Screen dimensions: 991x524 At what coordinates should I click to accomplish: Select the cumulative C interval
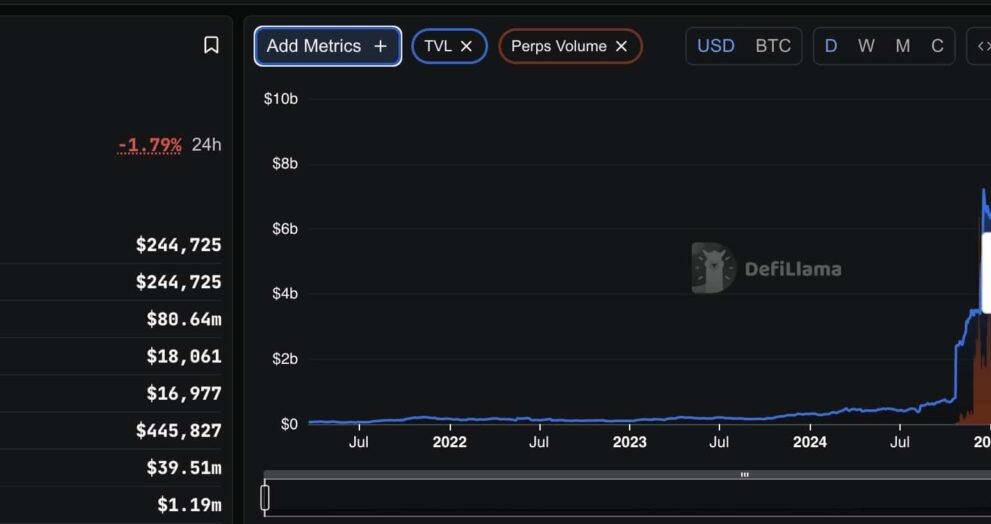coord(937,46)
